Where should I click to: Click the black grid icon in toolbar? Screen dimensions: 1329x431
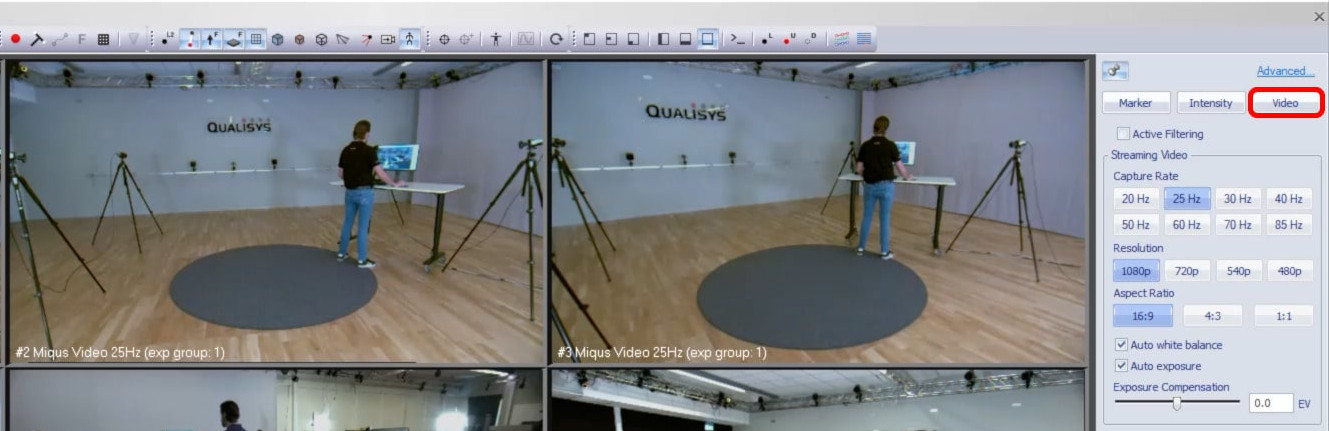click(103, 39)
